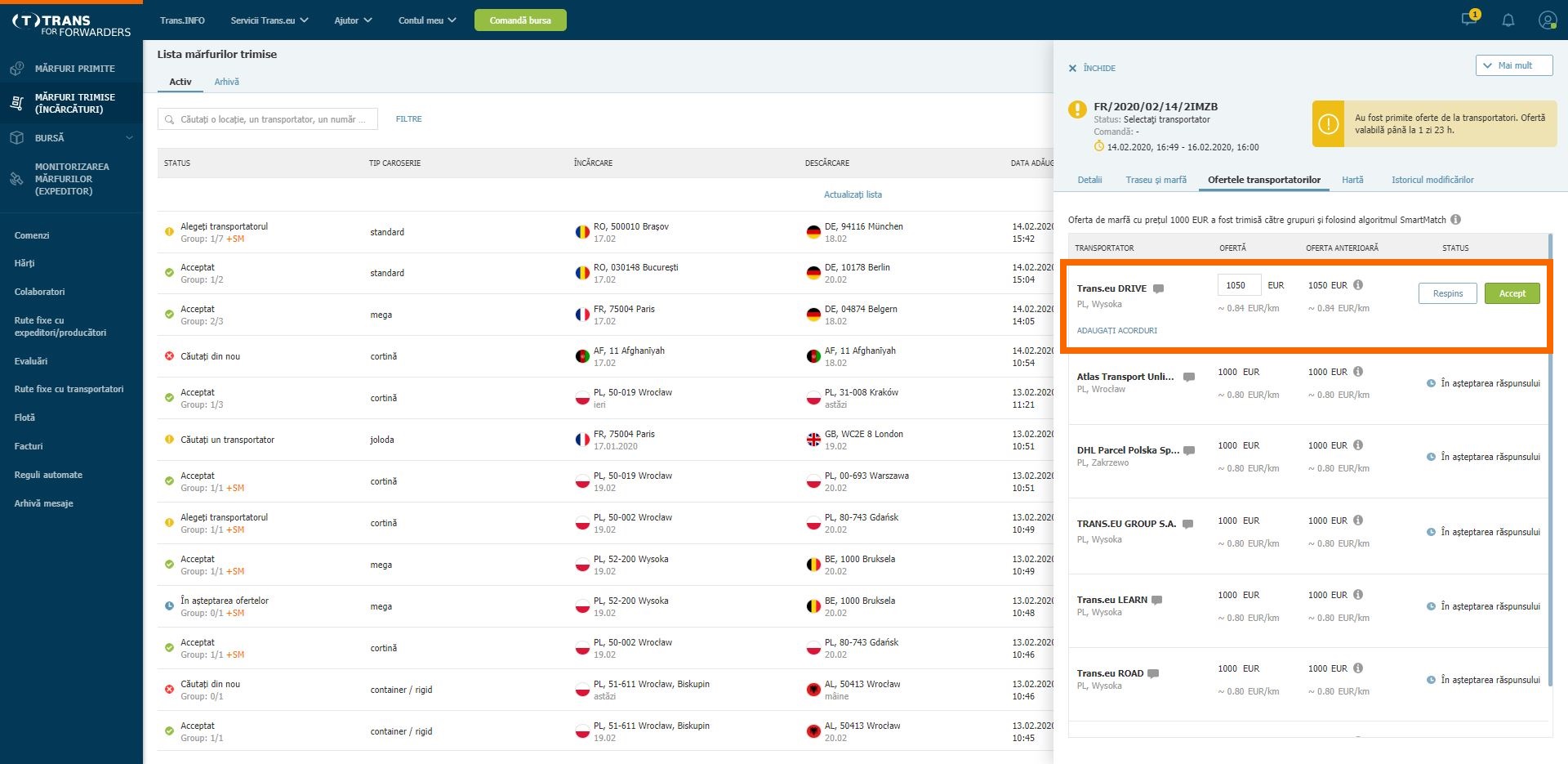
Task: Select row RO, 500010 Brașov
Action: pos(605,232)
